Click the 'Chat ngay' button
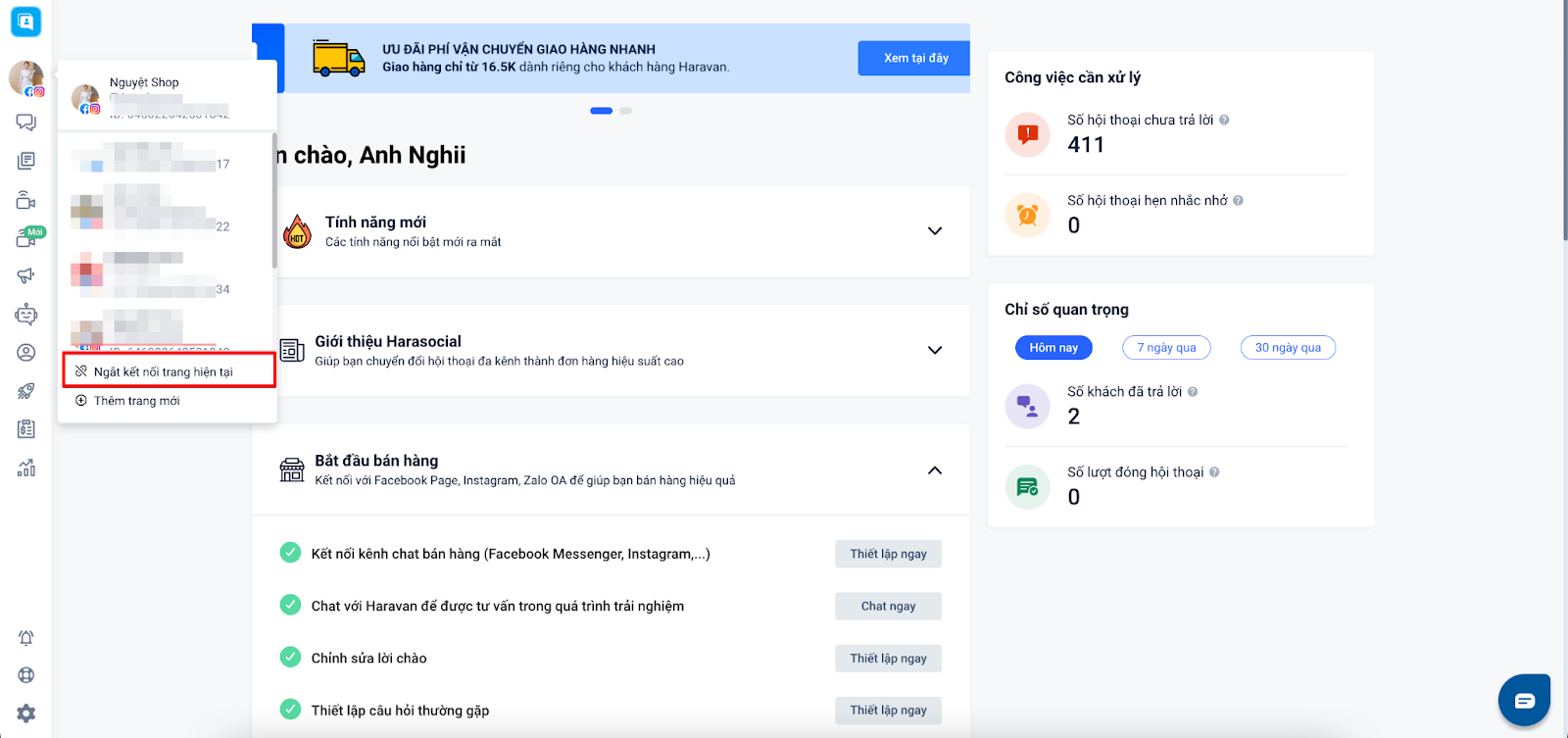Image resolution: width=1568 pixels, height=738 pixels. [888, 606]
